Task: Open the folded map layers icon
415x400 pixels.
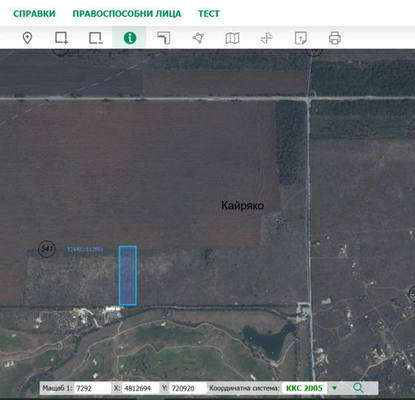Action: (232, 38)
